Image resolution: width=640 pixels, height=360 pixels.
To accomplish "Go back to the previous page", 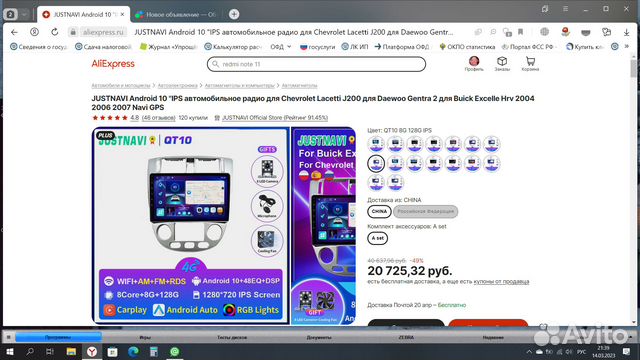I will coord(14,32).
